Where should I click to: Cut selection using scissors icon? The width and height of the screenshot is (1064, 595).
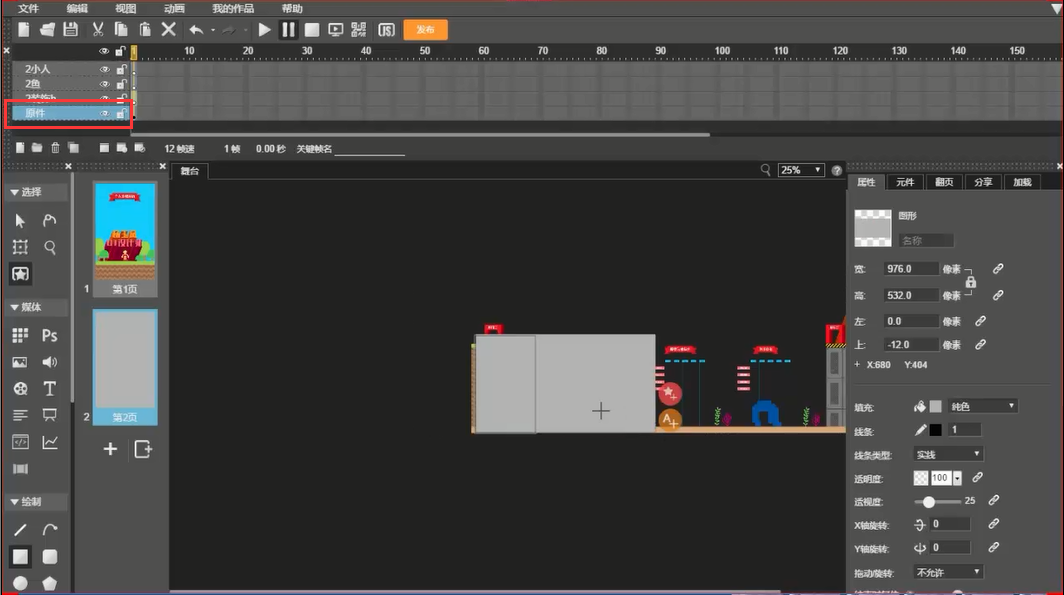pyautogui.click(x=98, y=30)
